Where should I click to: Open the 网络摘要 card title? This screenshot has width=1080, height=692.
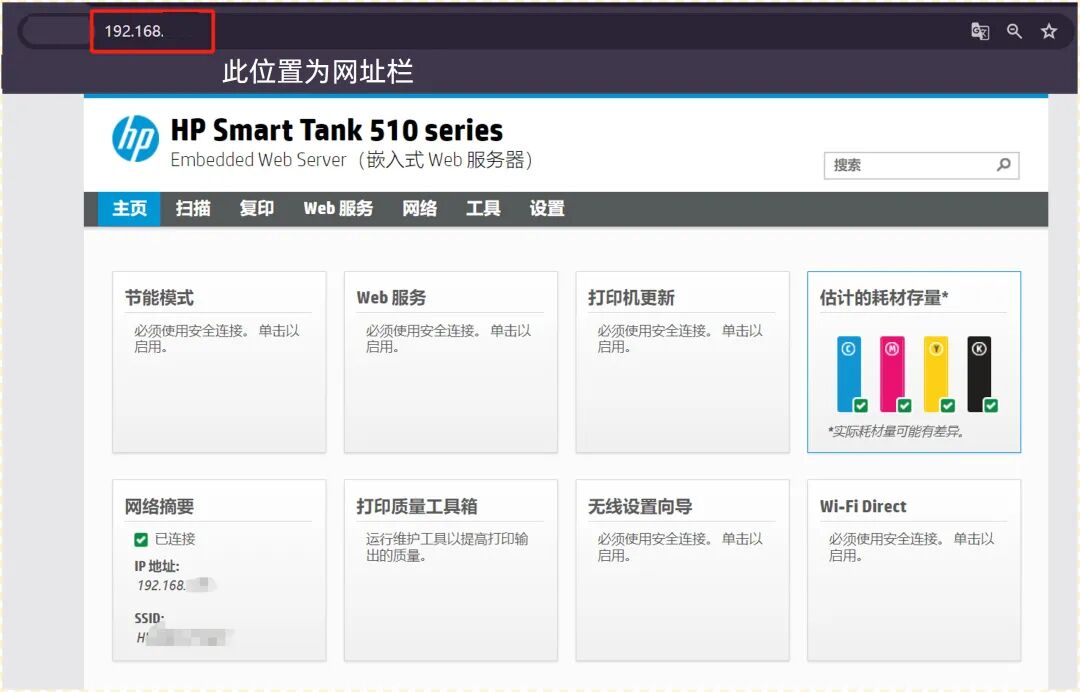click(159, 507)
